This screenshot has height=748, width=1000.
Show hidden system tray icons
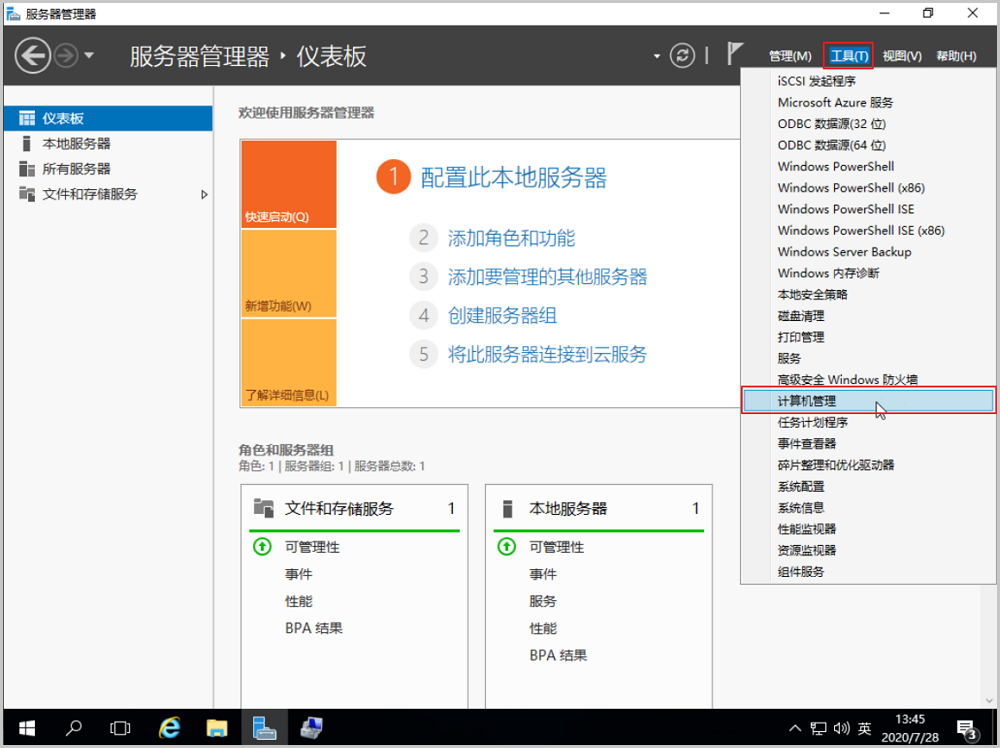click(x=795, y=728)
